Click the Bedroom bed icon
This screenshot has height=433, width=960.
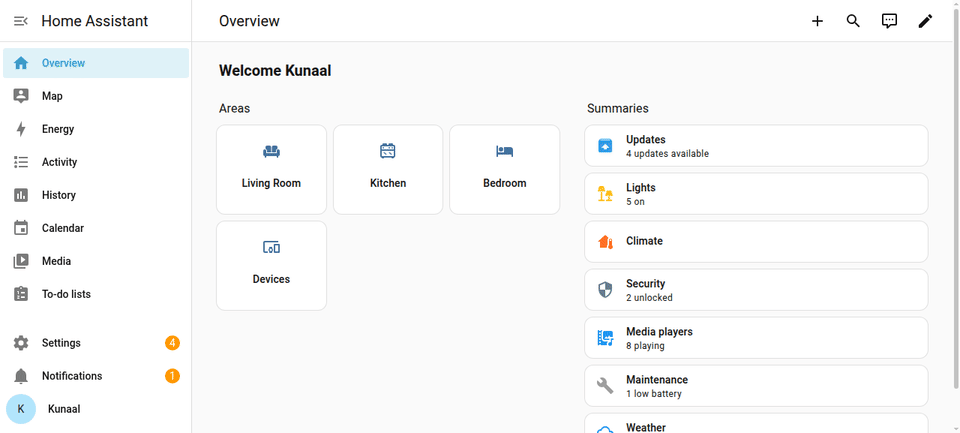point(504,151)
